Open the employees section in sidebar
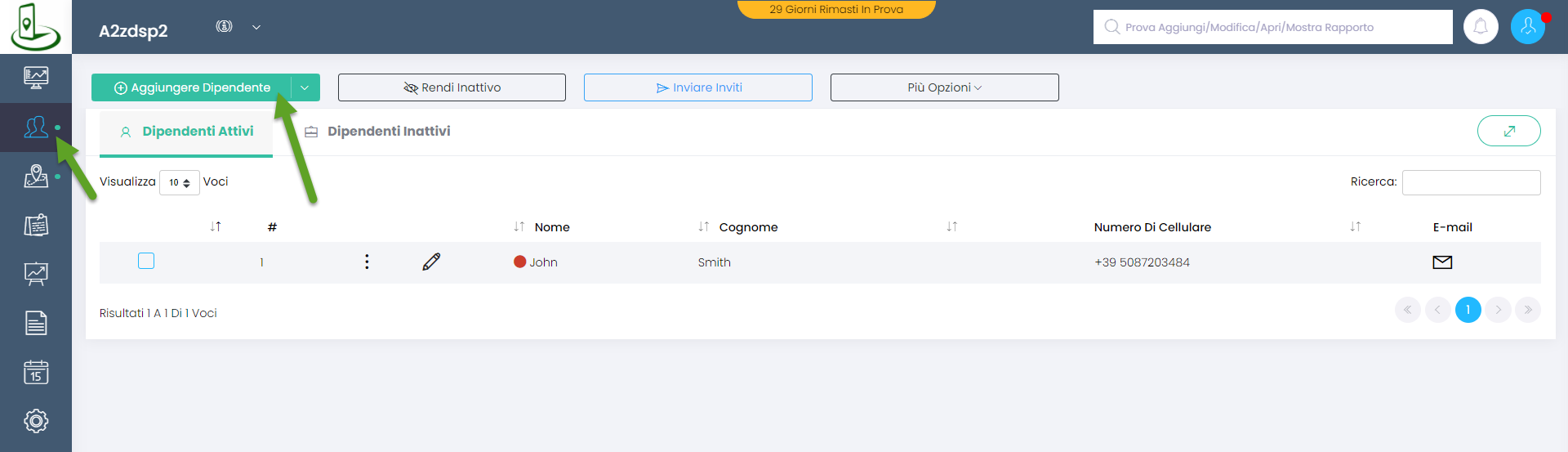Screen dimensions: 1568x452 (36, 128)
